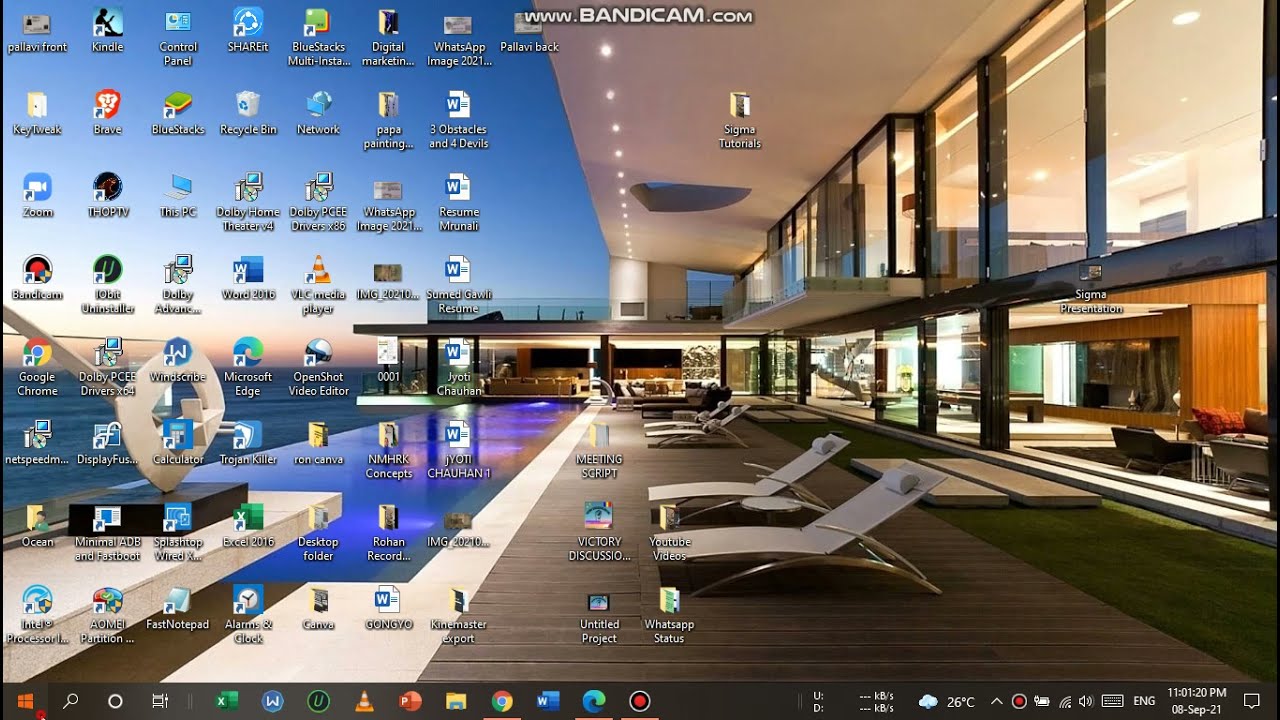
Task: Open the KeyTweak desktop shortcut
Action: coord(37,112)
